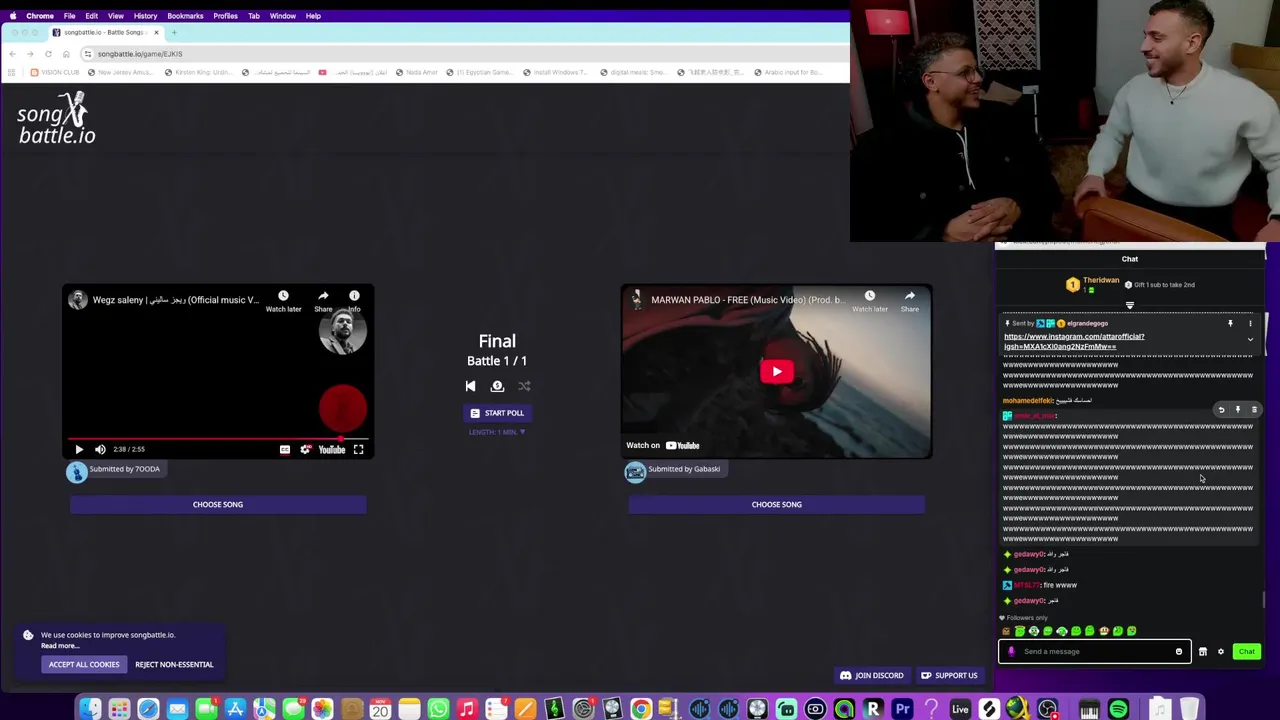Click the shuffle icon under Battle 1 / 1
Image resolution: width=1280 pixels, height=720 pixels.
(524, 386)
